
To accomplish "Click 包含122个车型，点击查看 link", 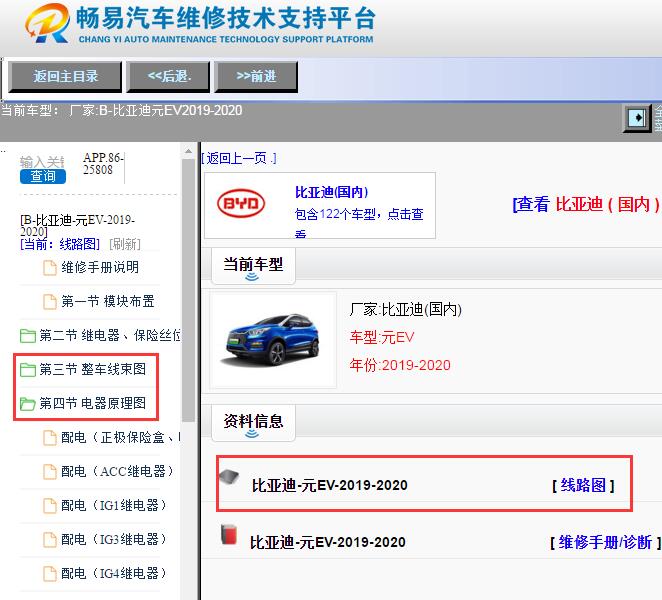I will [x=359, y=223].
